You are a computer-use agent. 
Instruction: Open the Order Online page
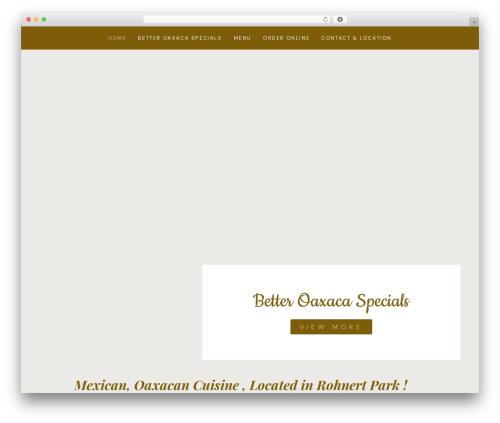[286, 38]
